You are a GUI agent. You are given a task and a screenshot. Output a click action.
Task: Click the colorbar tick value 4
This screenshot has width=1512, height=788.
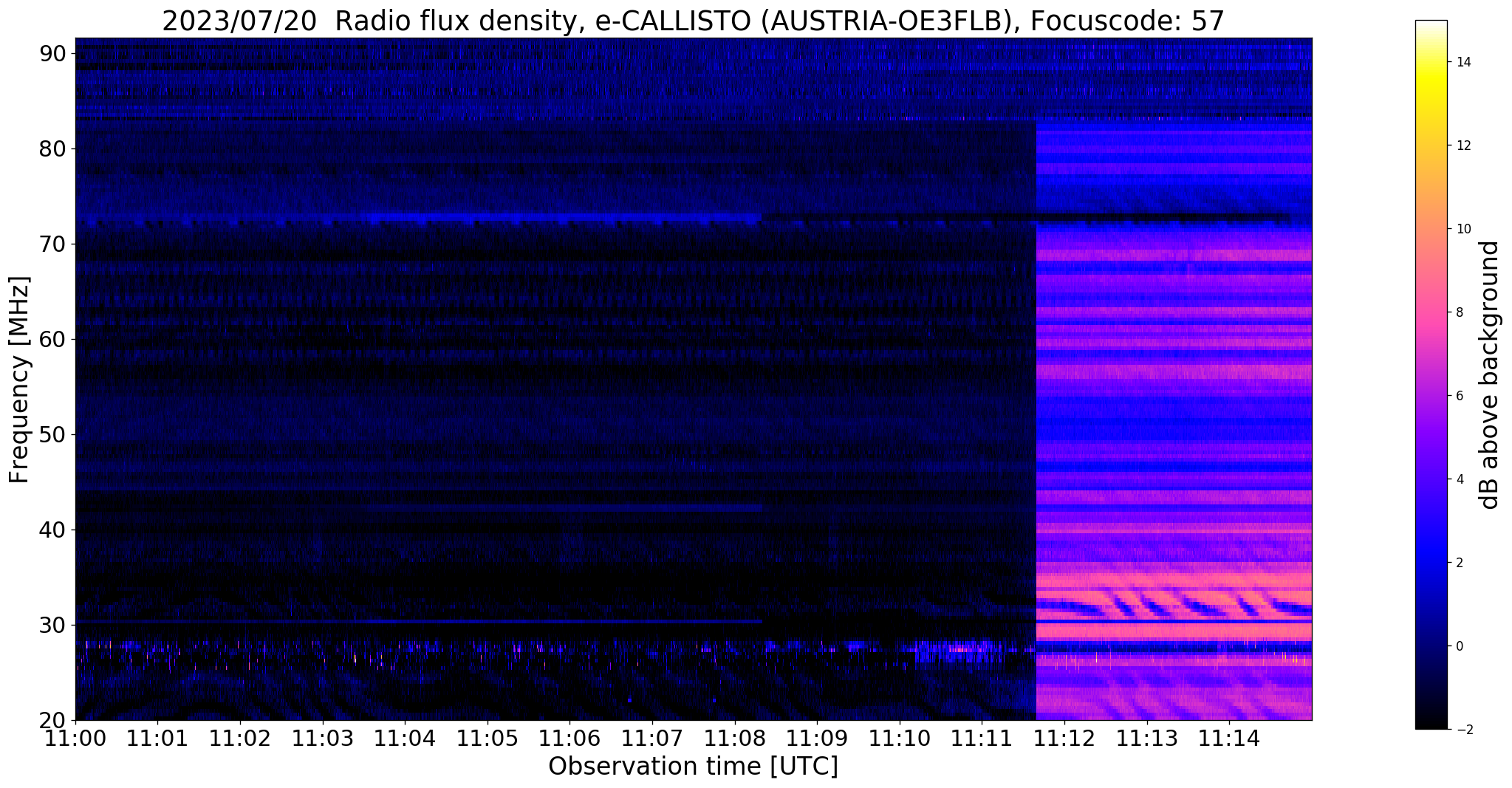pos(1459,479)
